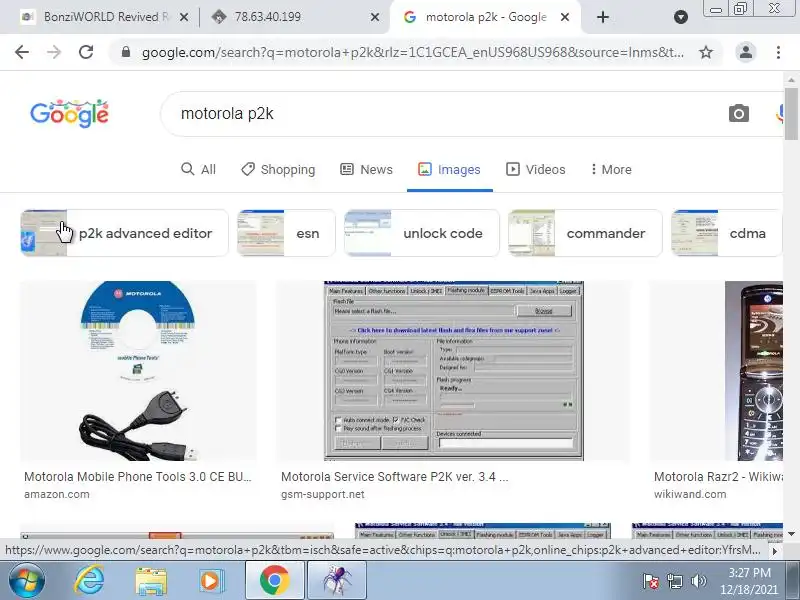Close the motorola p2k Google tab
The image size is (800, 600).
pyautogui.click(x=565, y=17)
